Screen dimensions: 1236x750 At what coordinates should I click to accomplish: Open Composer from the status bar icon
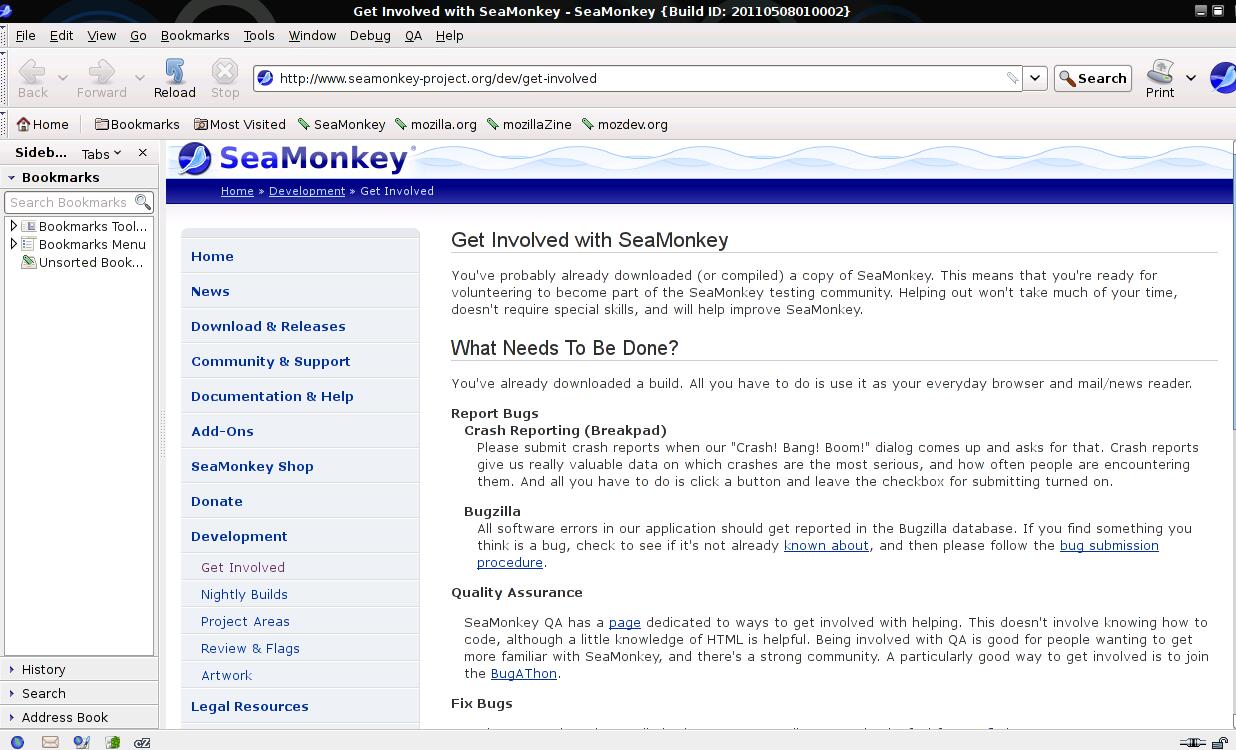82,742
